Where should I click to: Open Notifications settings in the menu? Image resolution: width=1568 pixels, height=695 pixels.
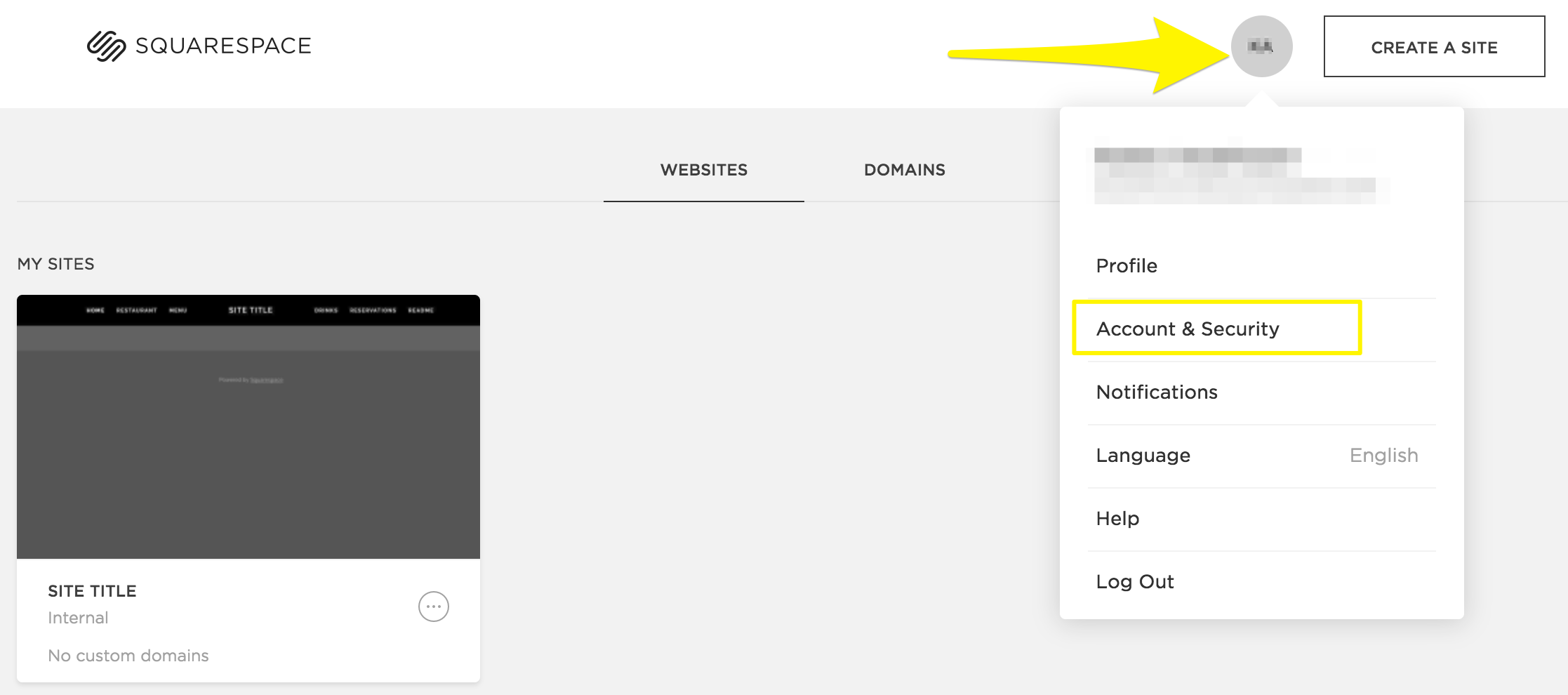tap(1261, 392)
